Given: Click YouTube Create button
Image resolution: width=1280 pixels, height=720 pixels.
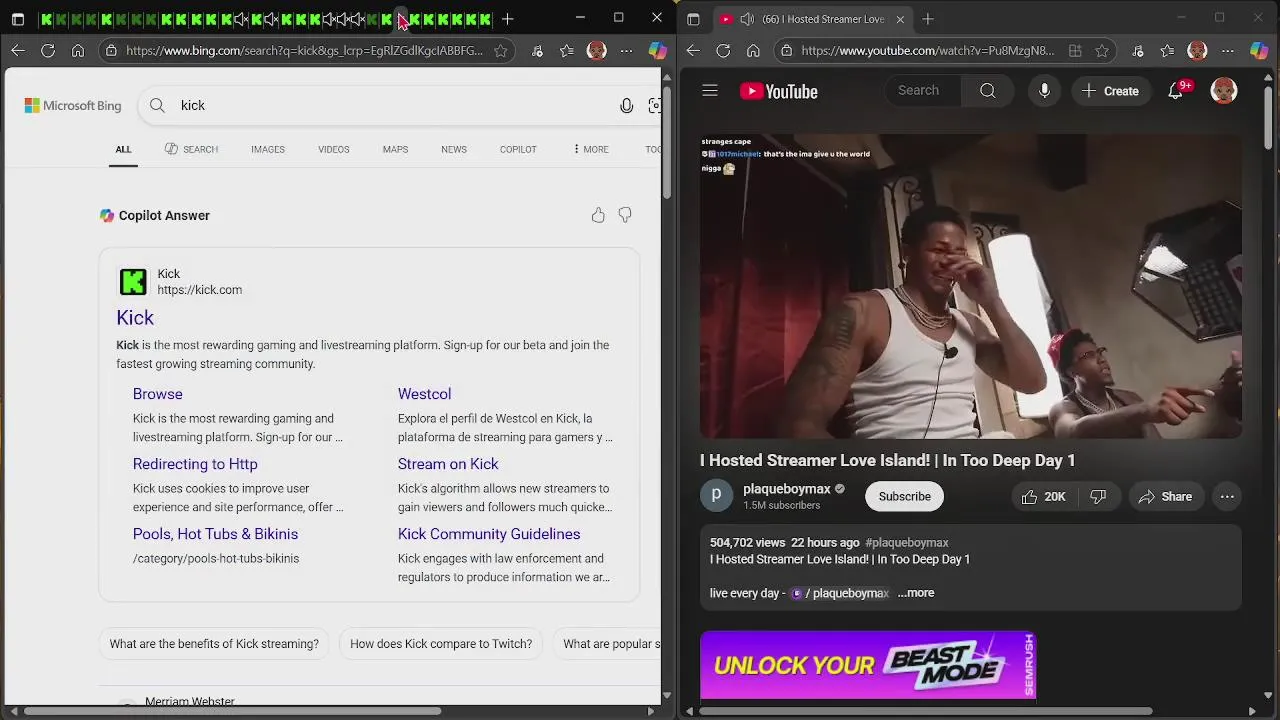Looking at the screenshot, I should 1110,91.
